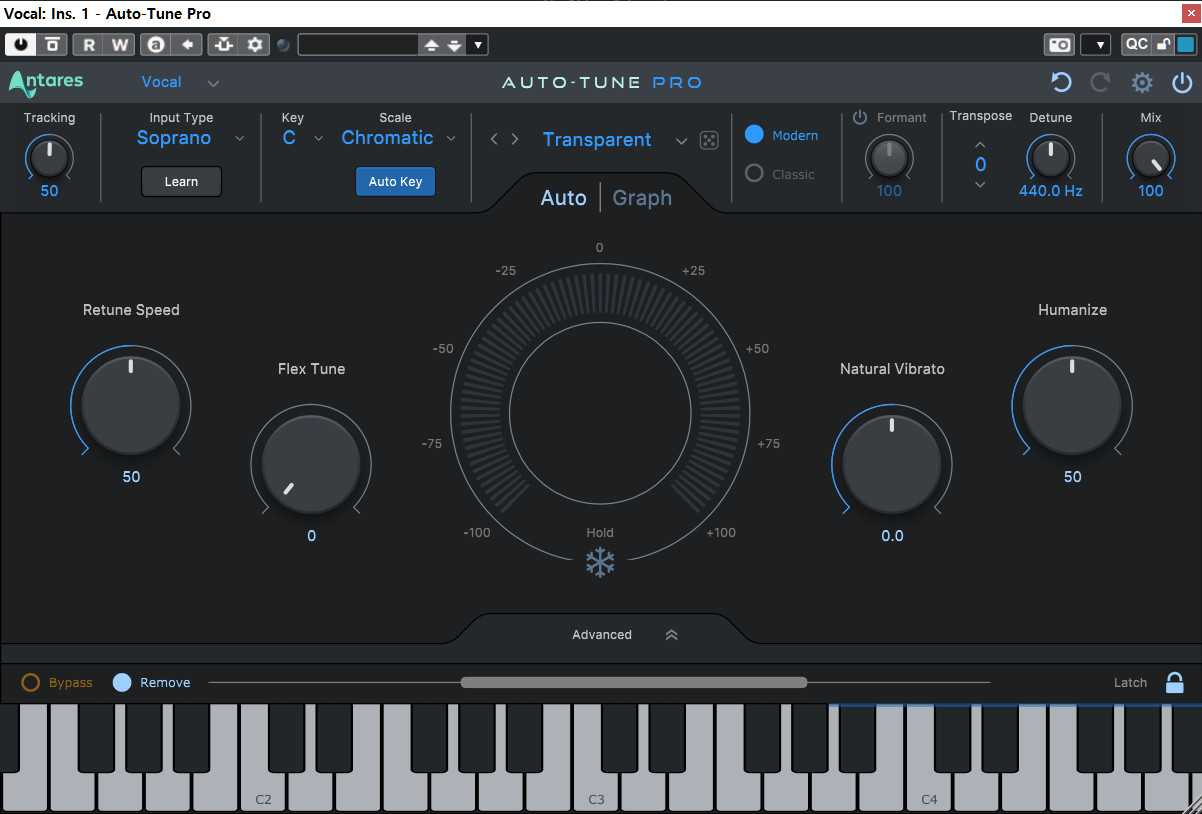Select the Bypass radio button
This screenshot has height=814, width=1202.
point(31,683)
